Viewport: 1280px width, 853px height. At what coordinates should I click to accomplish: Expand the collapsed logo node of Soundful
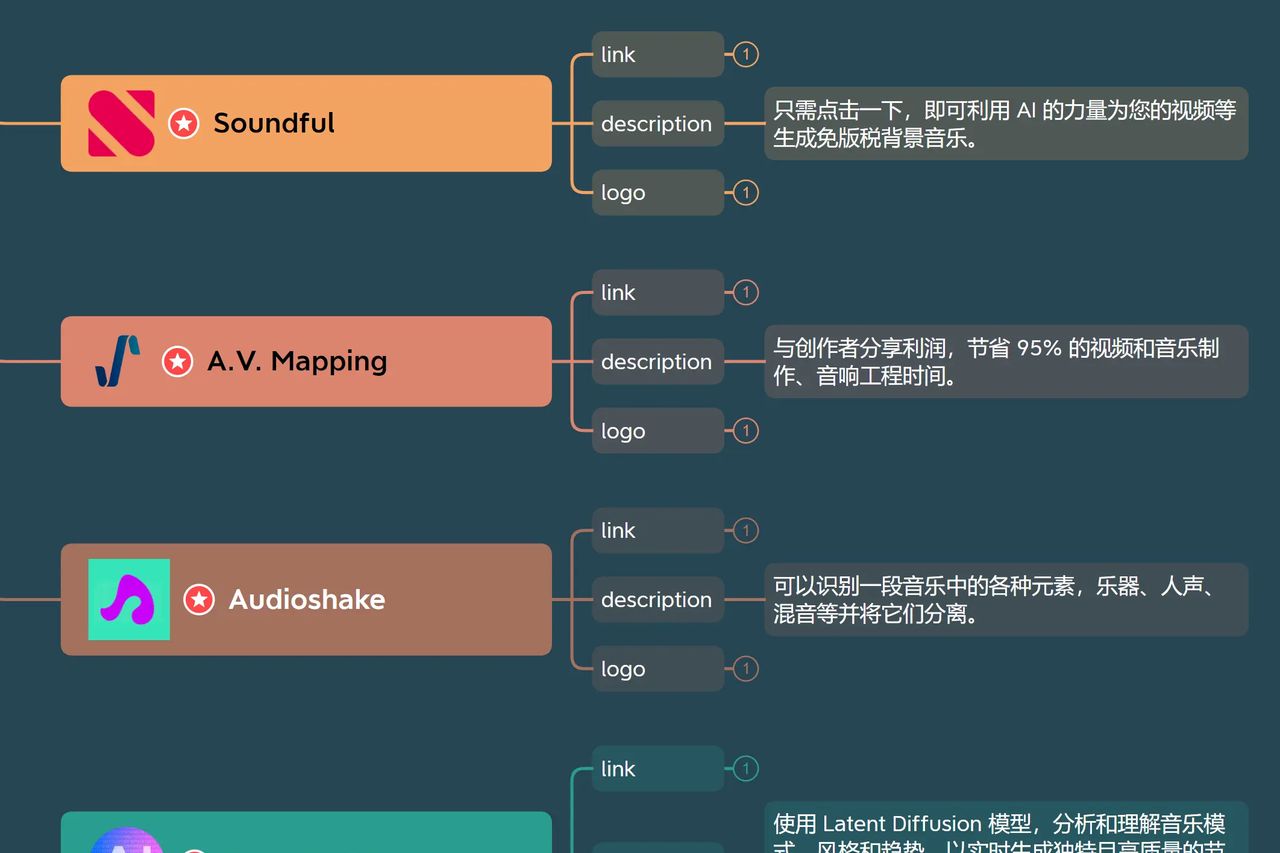(745, 192)
